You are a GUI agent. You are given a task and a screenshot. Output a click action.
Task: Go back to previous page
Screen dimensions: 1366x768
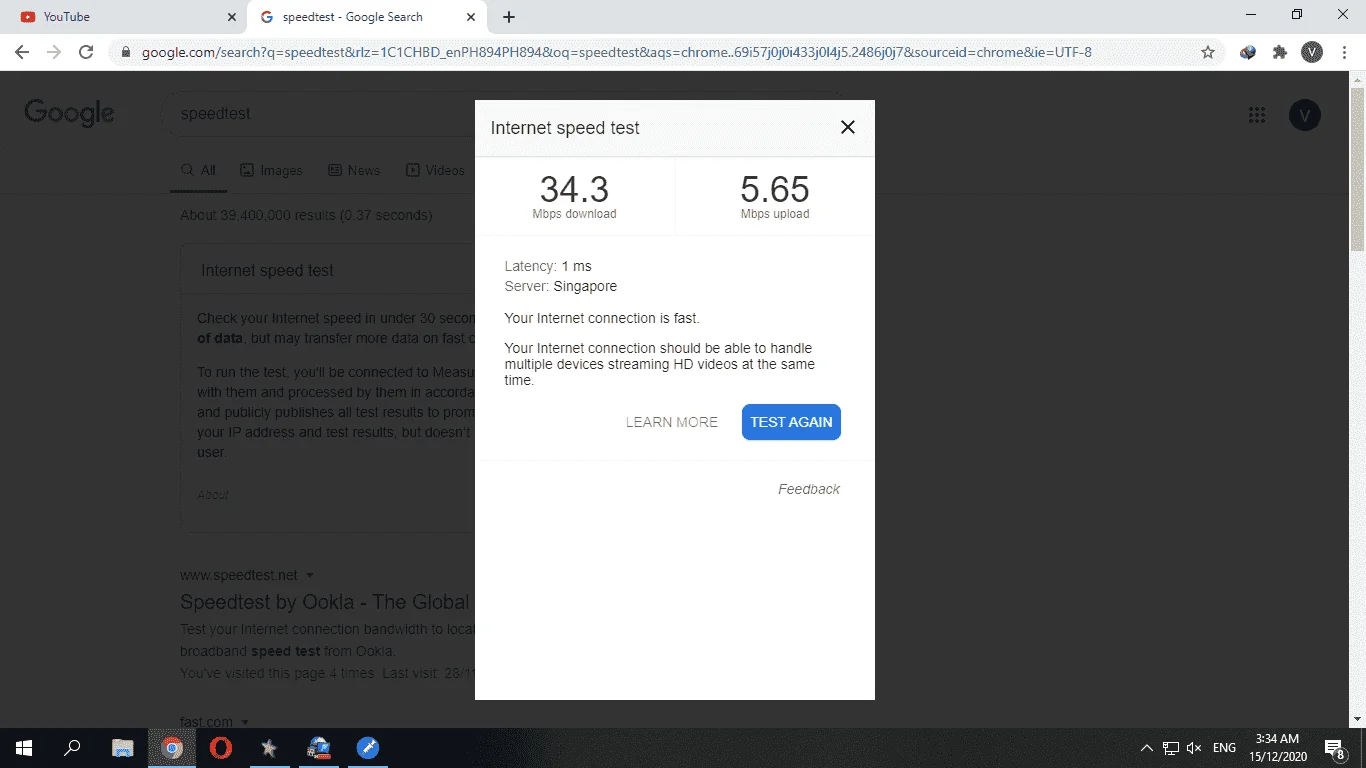pos(22,52)
